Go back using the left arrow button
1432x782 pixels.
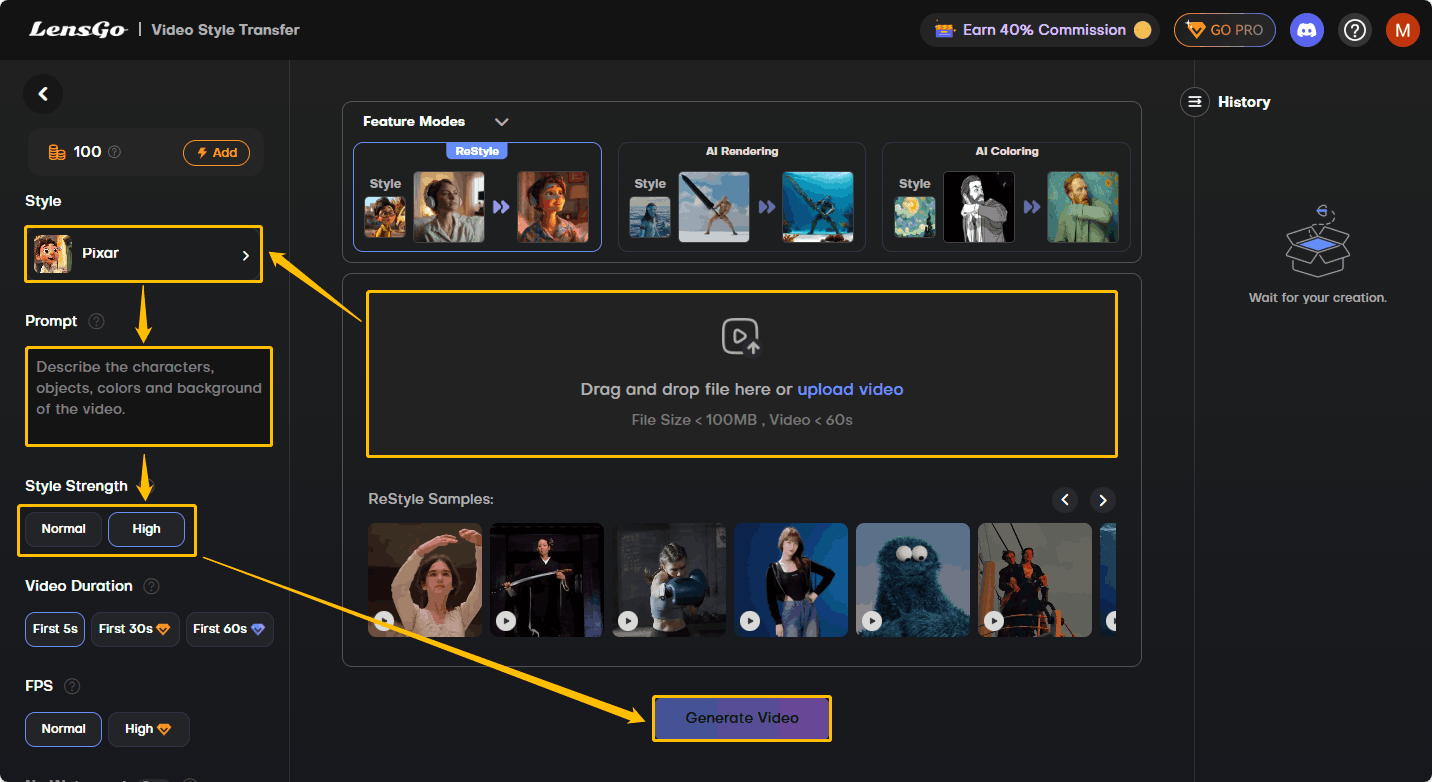pyautogui.click(x=43, y=94)
